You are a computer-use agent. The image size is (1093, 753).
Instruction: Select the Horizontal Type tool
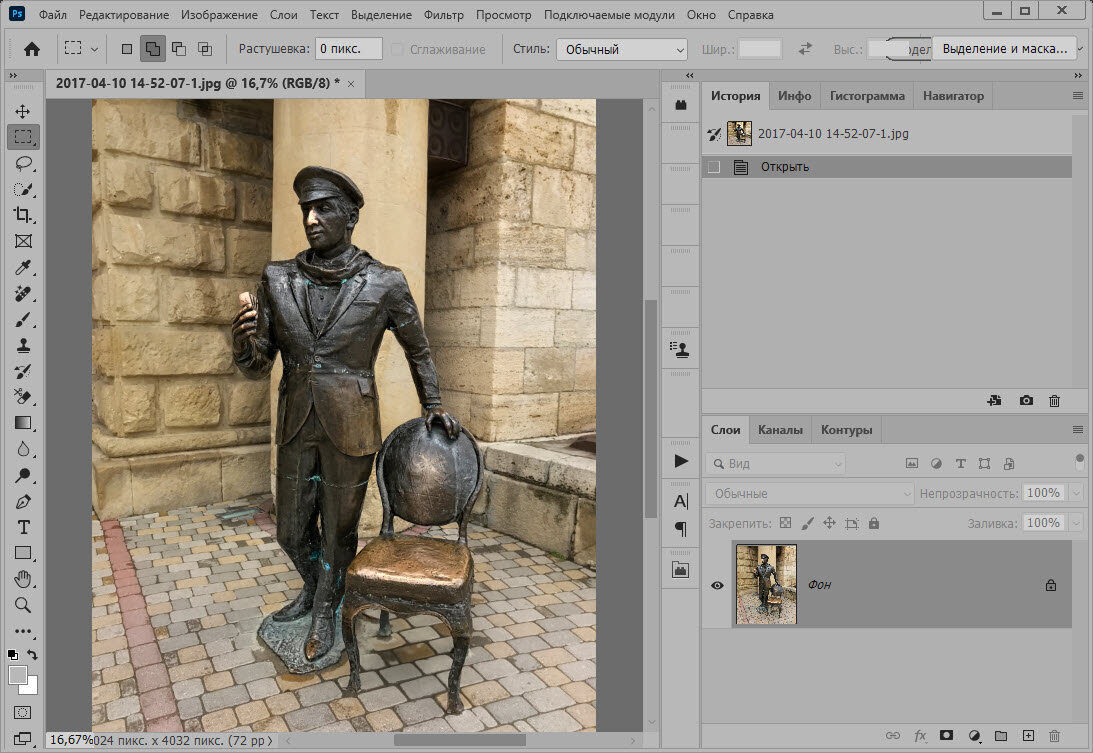point(22,527)
